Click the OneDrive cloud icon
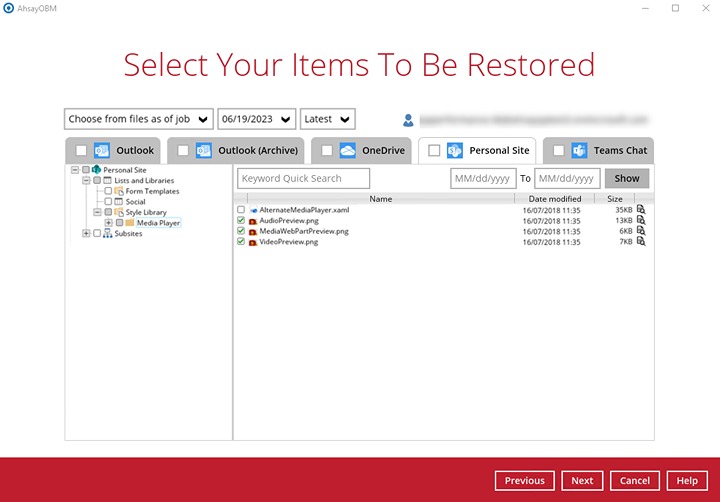This screenshot has width=720, height=502. (347, 151)
